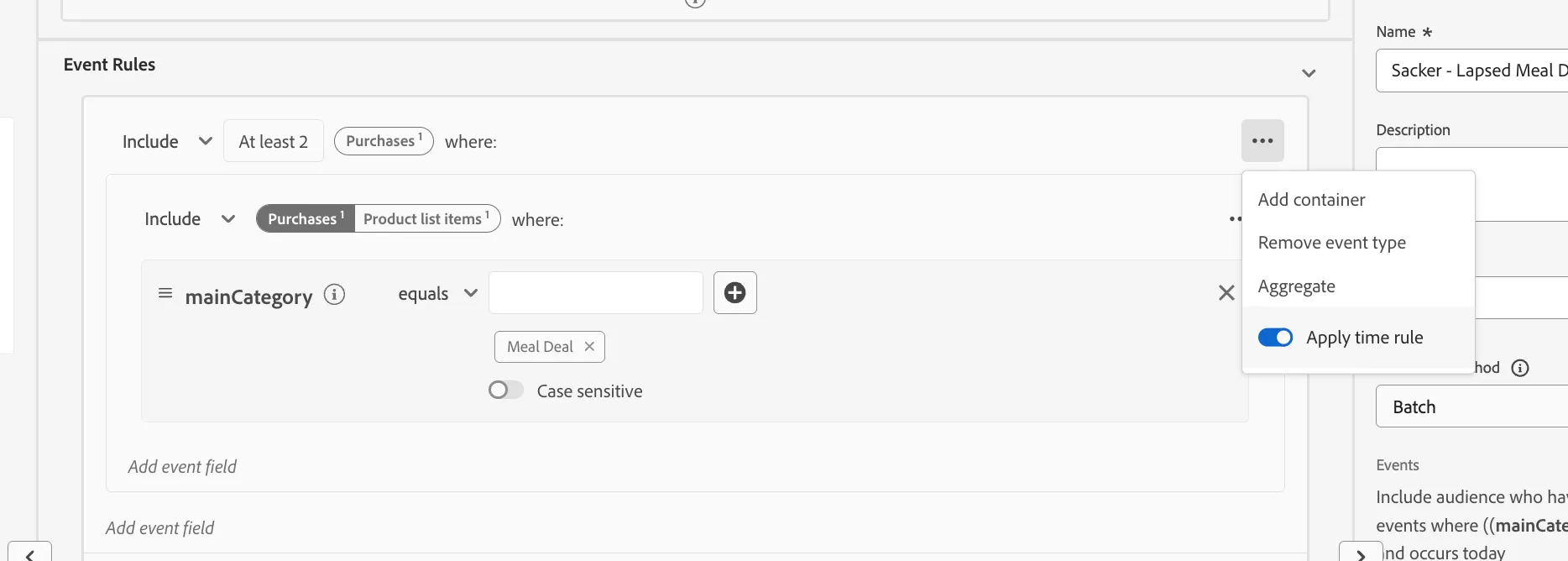Image resolution: width=1568 pixels, height=561 pixels.
Task: Open the outer Include dropdown
Action: [x=167, y=141]
